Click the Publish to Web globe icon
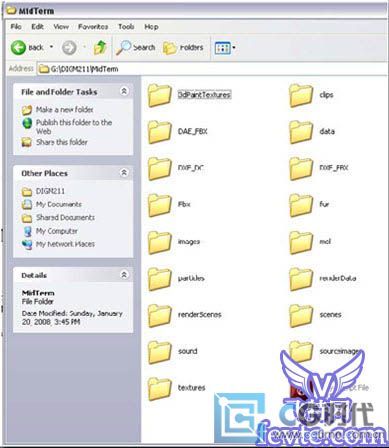The width and height of the screenshot is (389, 448). (x=27, y=123)
